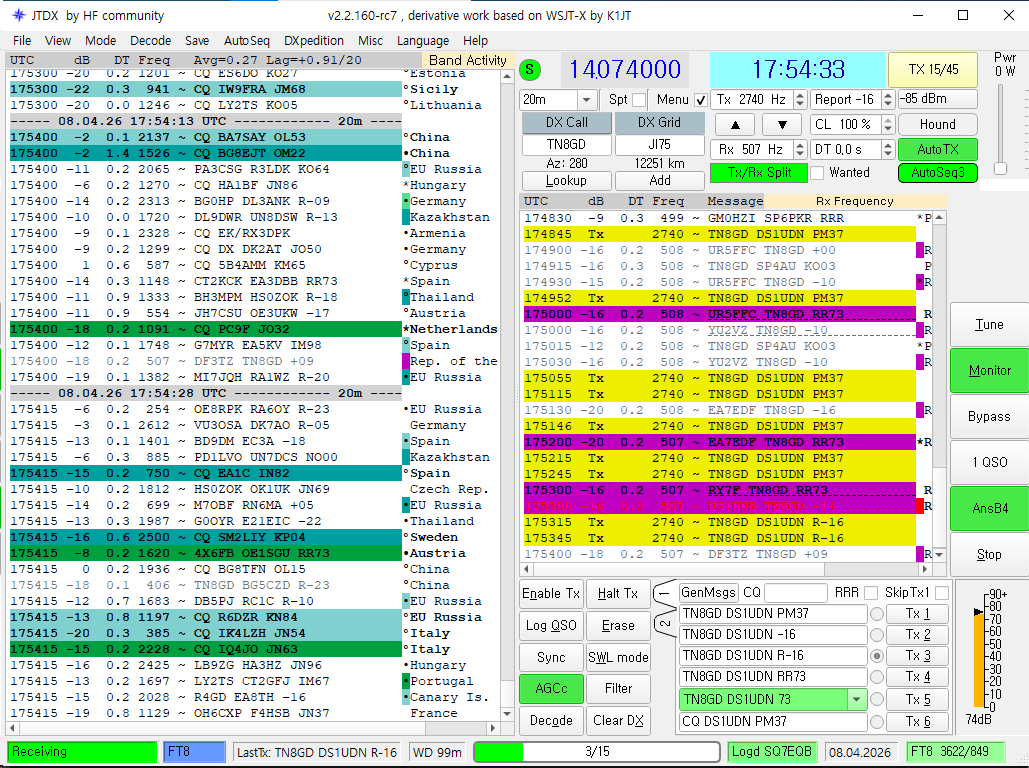The width and height of the screenshot is (1029, 768).
Task: Click the 14074000 frequency display
Action: 624,70
